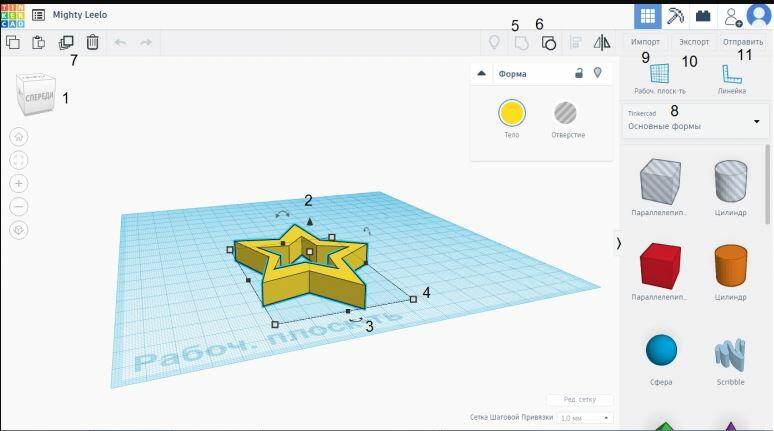Switch to the 3D design grid view
This screenshot has height=431, width=774.
pos(648,16)
